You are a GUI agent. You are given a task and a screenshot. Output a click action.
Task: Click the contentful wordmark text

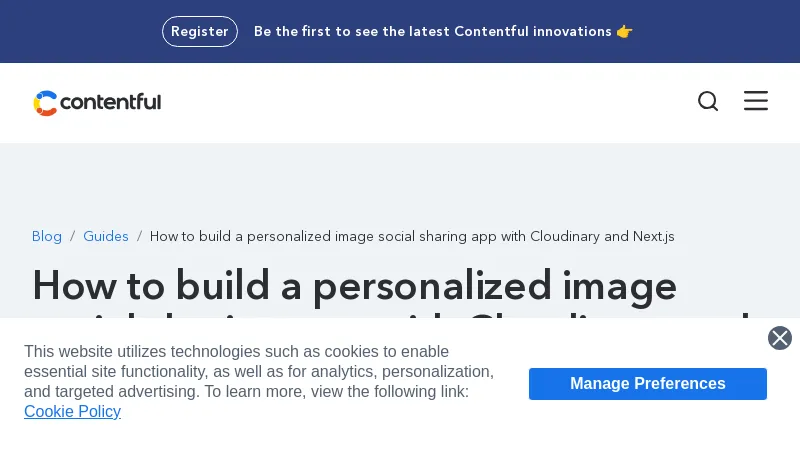(x=110, y=102)
